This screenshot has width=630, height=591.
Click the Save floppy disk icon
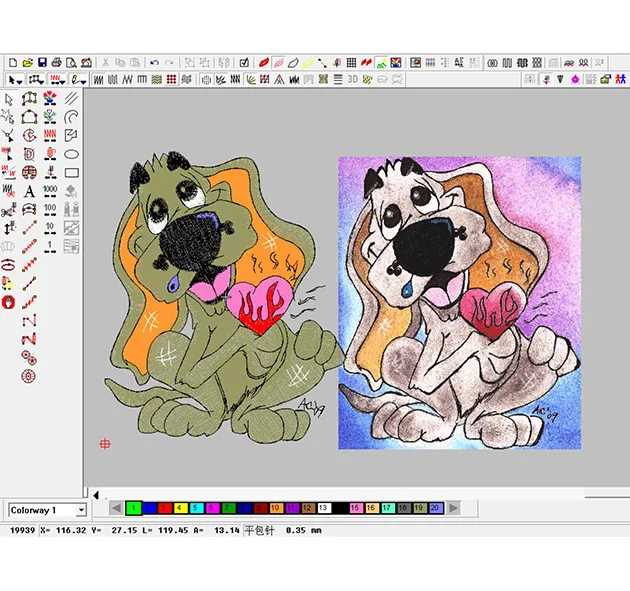41,62
